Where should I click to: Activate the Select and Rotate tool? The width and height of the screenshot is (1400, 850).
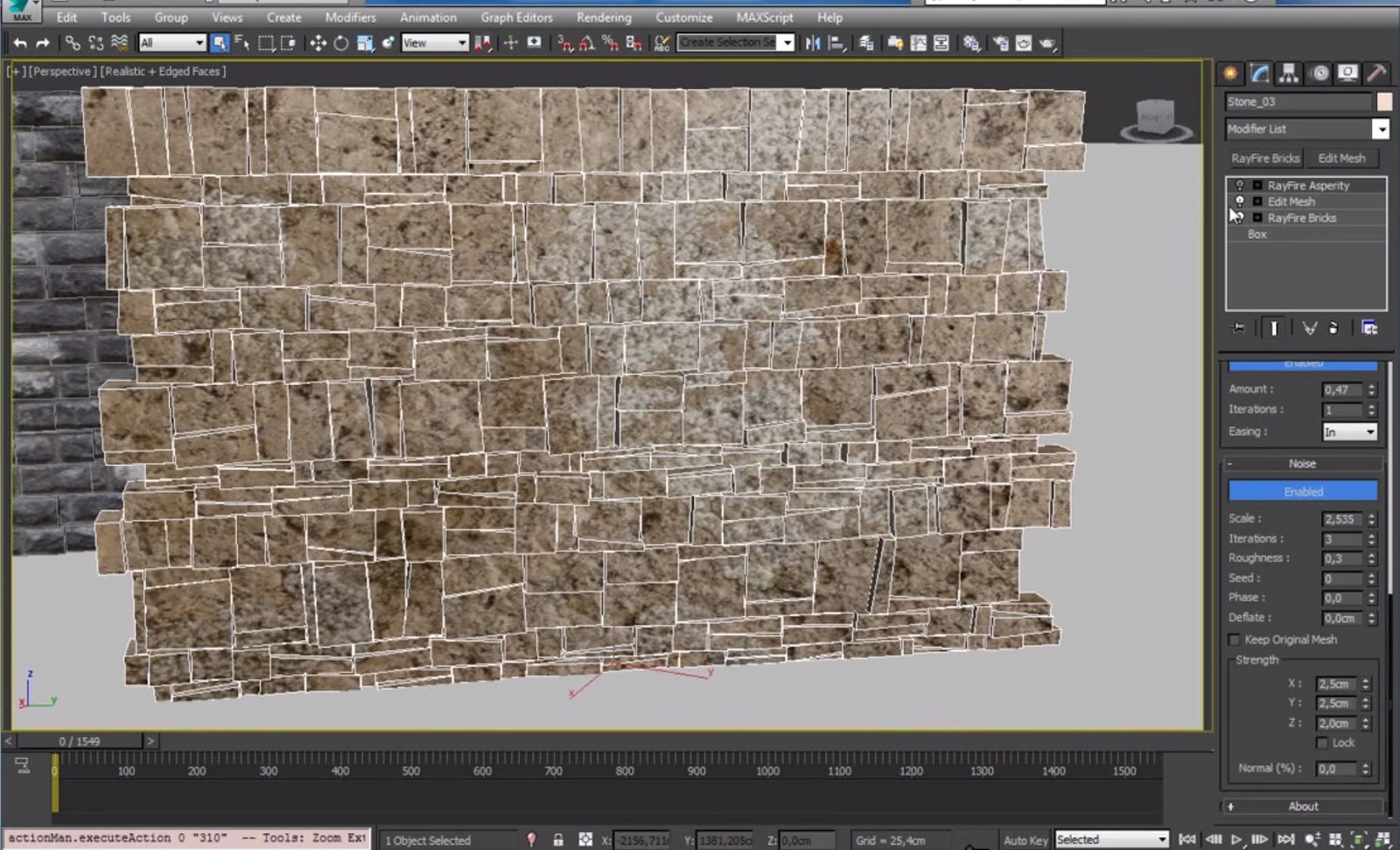tap(340, 43)
